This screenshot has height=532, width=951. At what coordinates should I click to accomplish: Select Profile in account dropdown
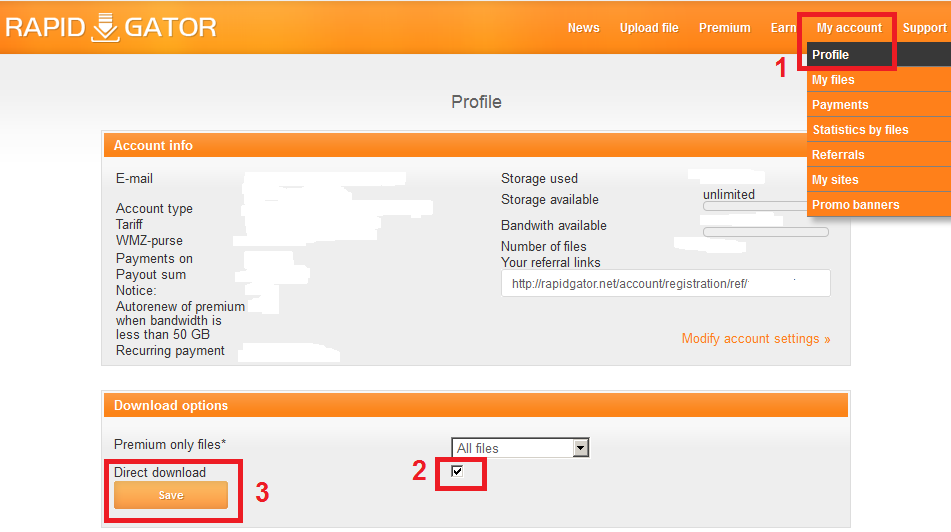(x=879, y=55)
